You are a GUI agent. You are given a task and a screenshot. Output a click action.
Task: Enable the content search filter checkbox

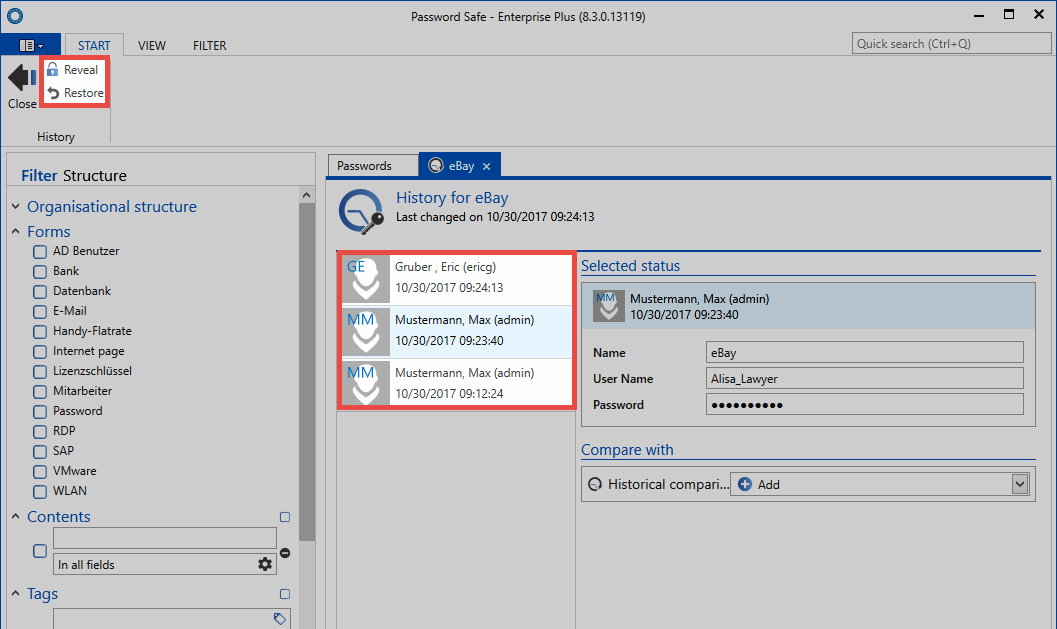coord(40,551)
